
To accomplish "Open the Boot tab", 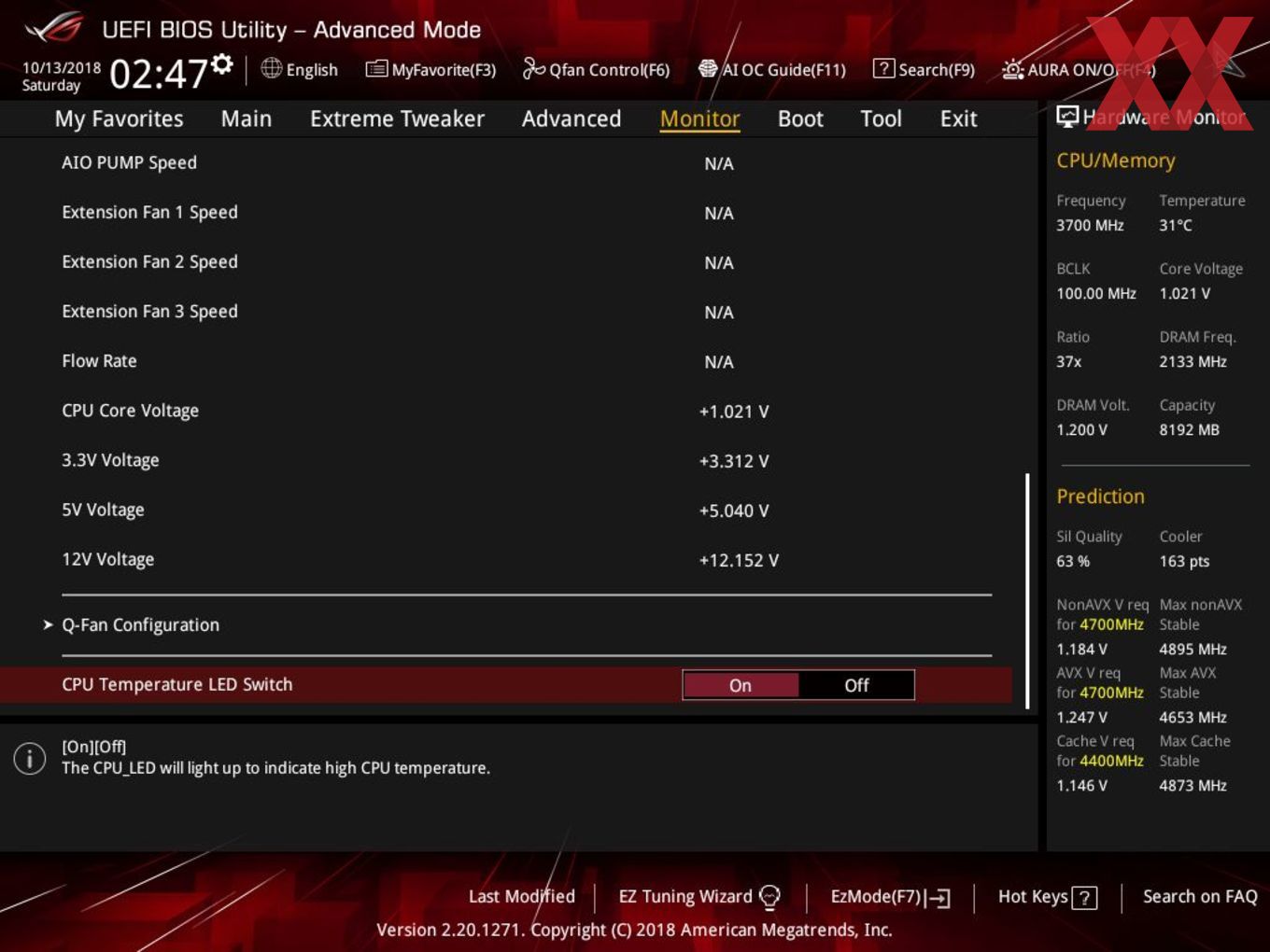I will pos(800,119).
